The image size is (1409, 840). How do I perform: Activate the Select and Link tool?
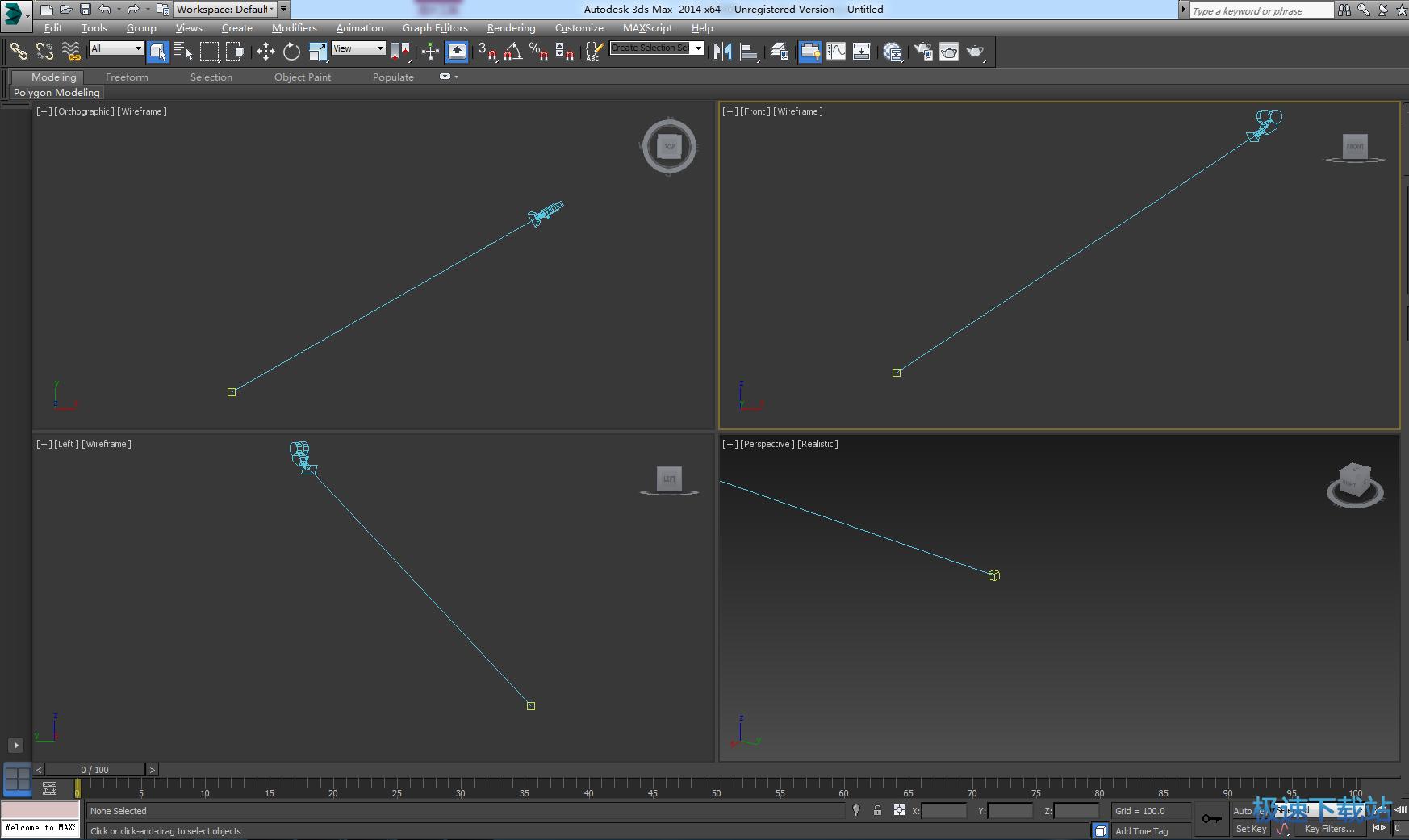(x=19, y=52)
